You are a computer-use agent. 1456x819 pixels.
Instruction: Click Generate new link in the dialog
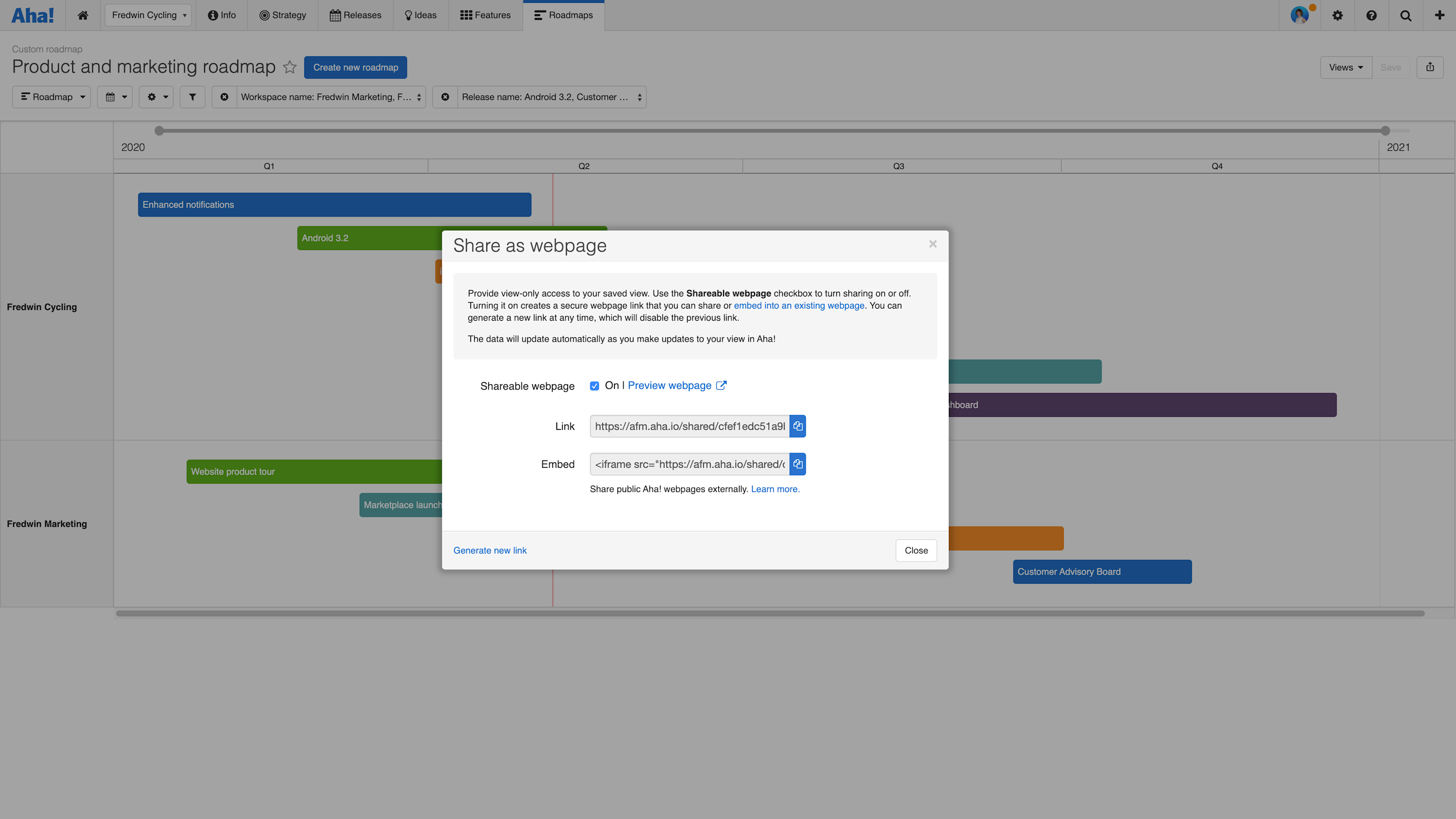pyautogui.click(x=490, y=550)
